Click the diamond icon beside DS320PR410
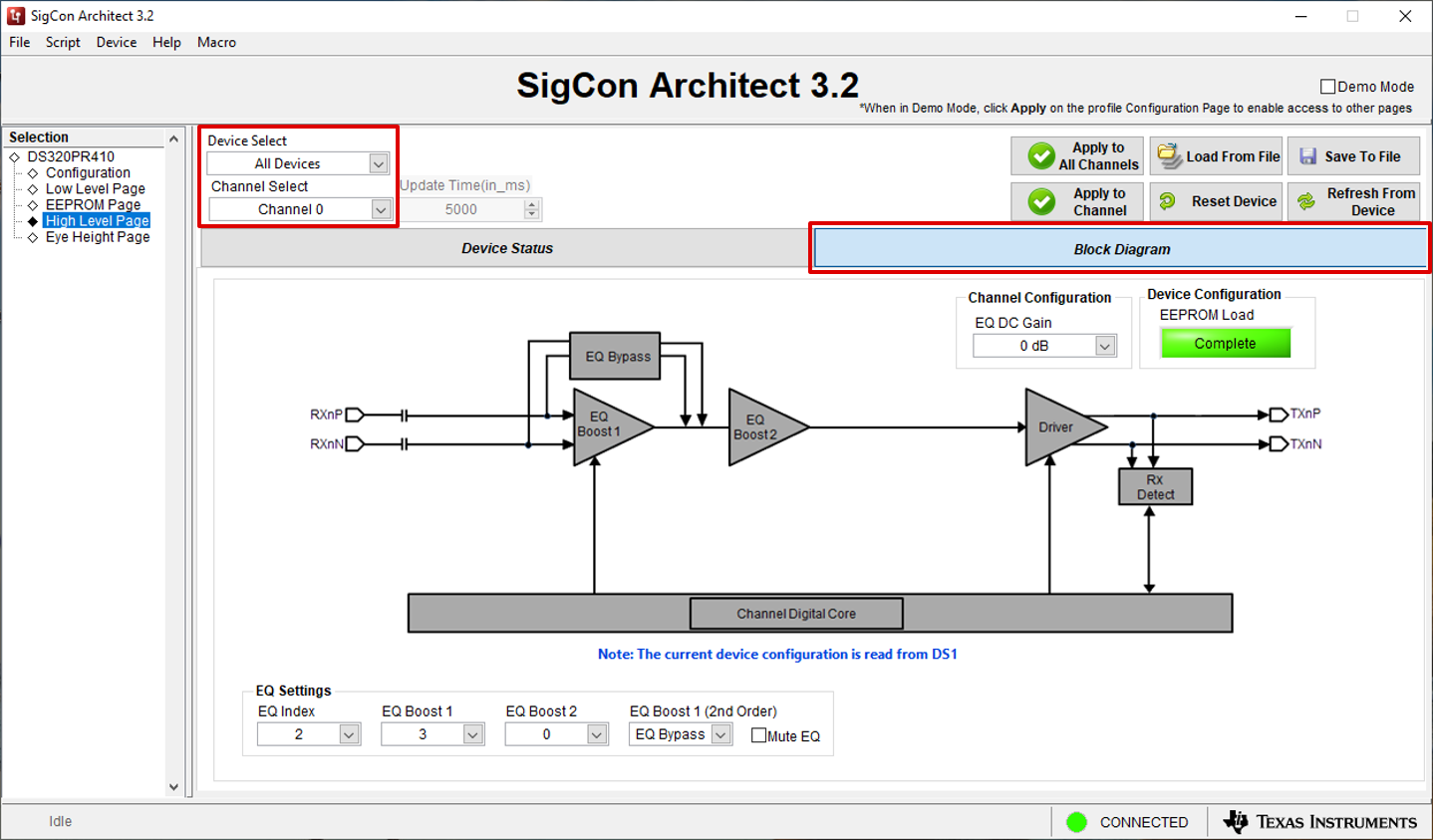The height and width of the screenshot is (840, 1433). pyautogui.click(x=14, y=156)
